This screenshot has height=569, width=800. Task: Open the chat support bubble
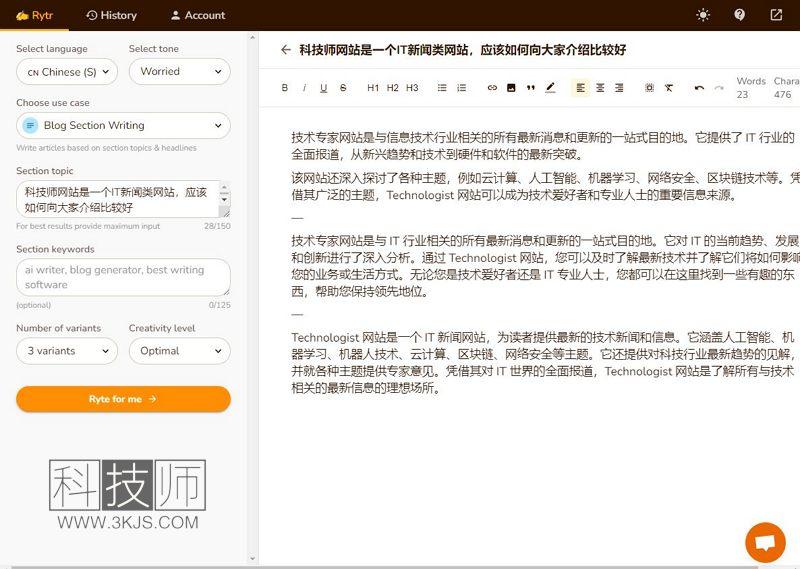765,542
